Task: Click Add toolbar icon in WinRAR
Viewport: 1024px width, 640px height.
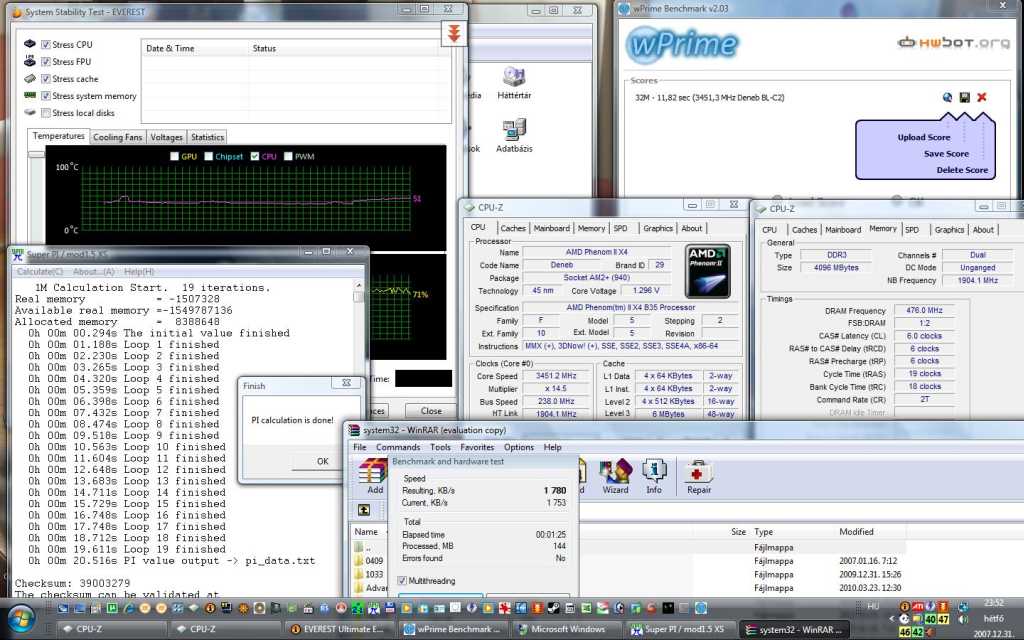Action: point(374,477)
